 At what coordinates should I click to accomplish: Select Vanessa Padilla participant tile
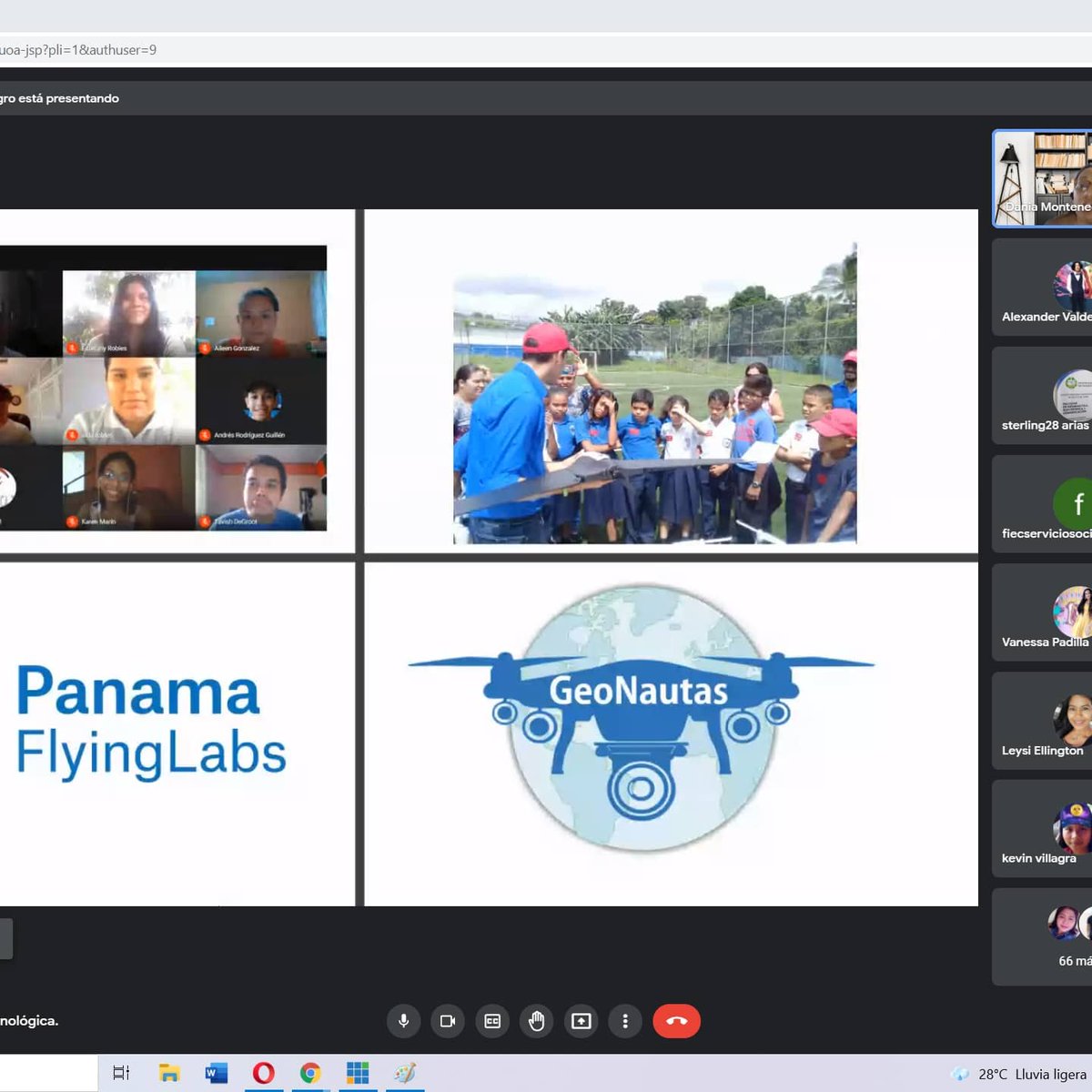tap(1042, 612)
